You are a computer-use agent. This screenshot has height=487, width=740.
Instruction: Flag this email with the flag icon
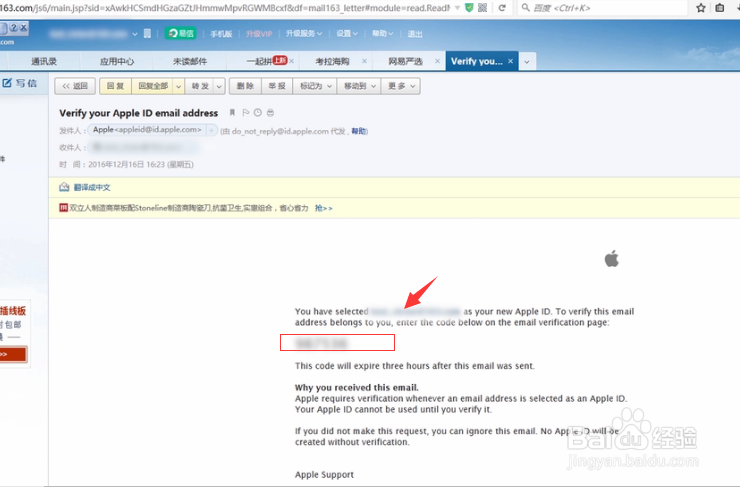coord(245,112)
